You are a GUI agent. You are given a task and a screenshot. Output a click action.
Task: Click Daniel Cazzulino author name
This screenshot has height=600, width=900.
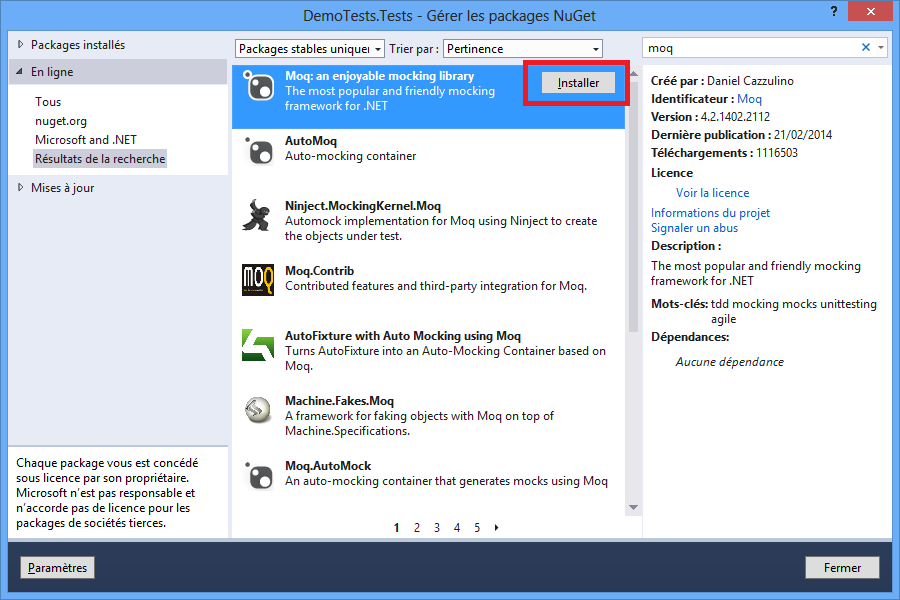tap(750, 81)
